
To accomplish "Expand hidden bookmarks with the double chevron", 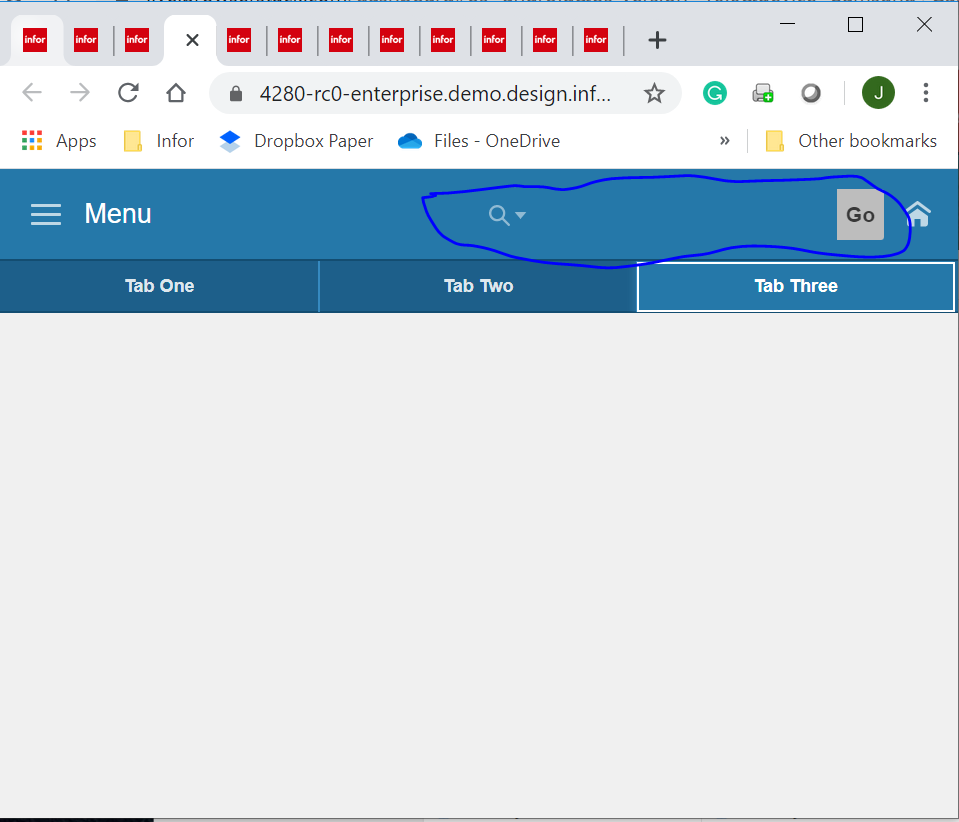I will [x=725, y=141].
